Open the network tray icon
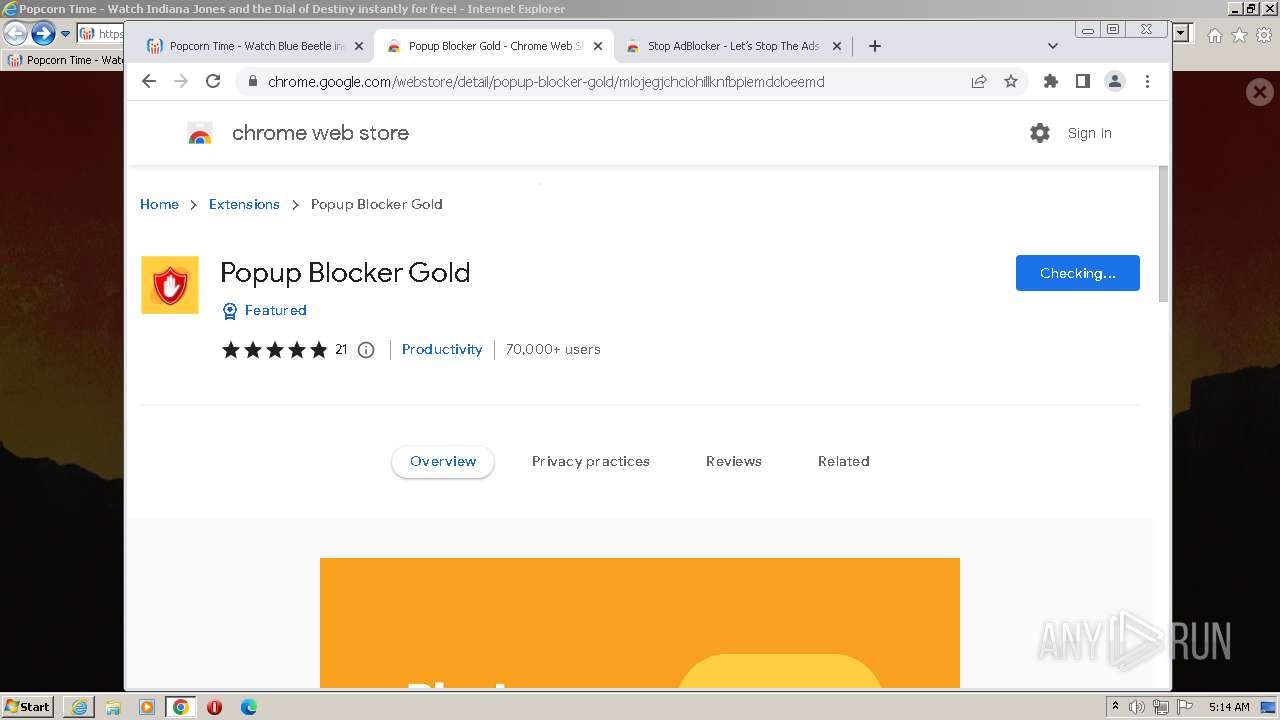 tap(1160, 707)
